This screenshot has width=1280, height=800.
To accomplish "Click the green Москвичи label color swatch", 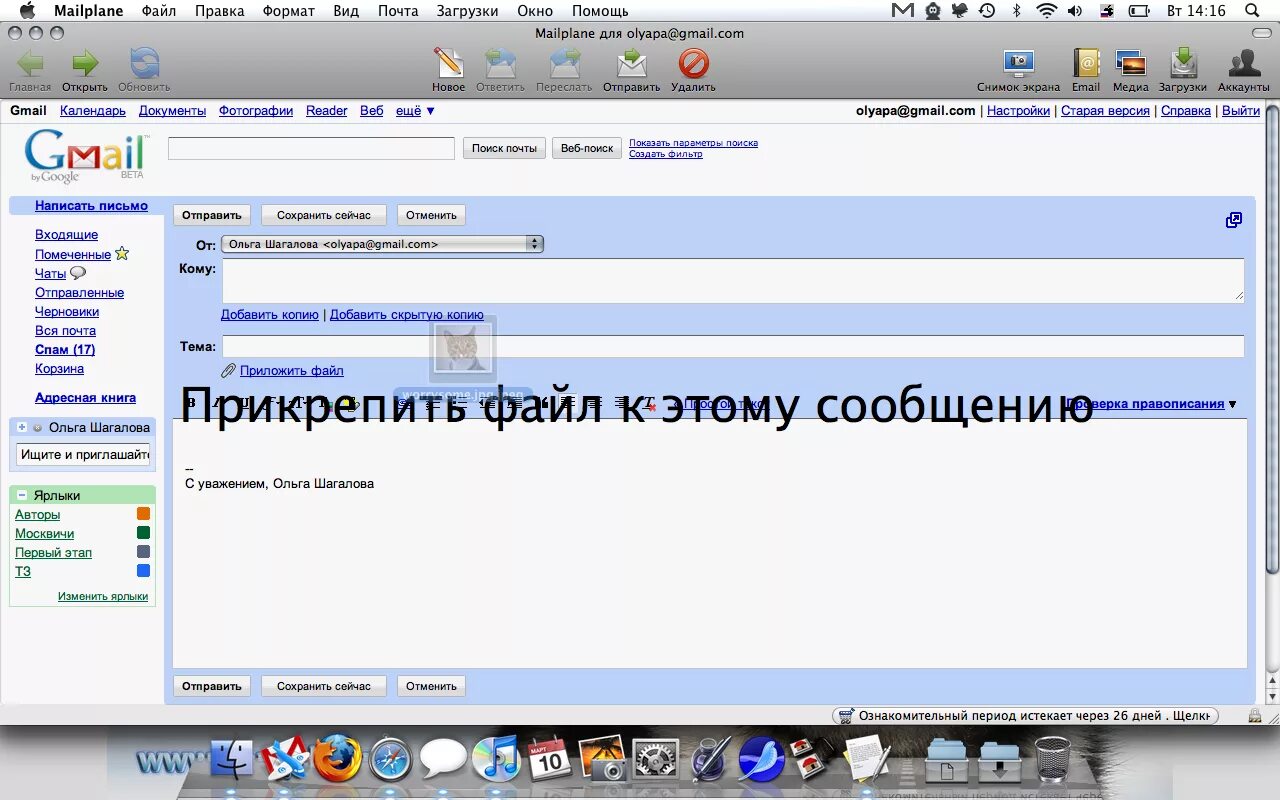I will coord(143,533).
